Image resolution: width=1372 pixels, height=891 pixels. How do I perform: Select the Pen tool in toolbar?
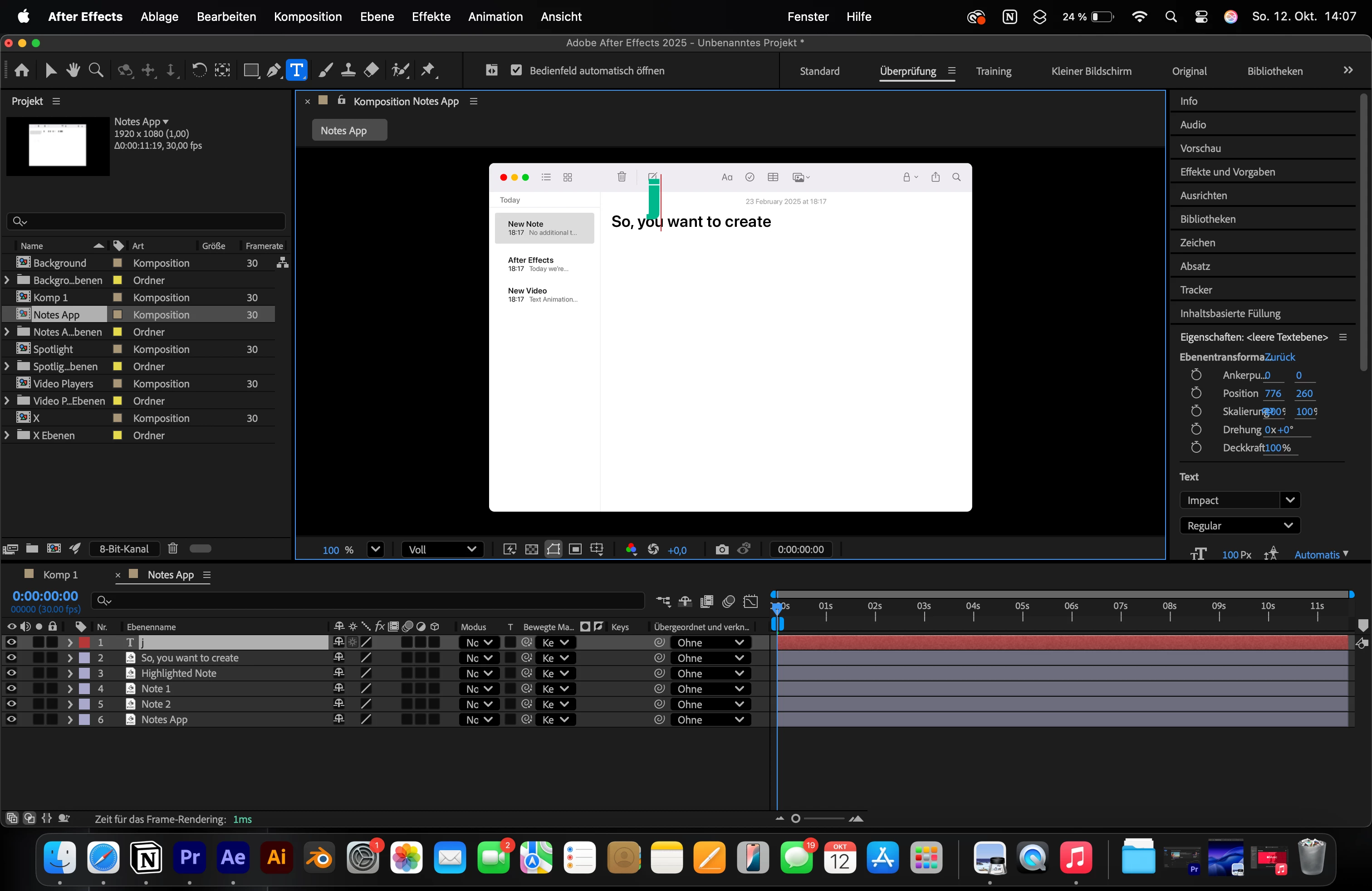pyautogui.click(x=273, y=70)
